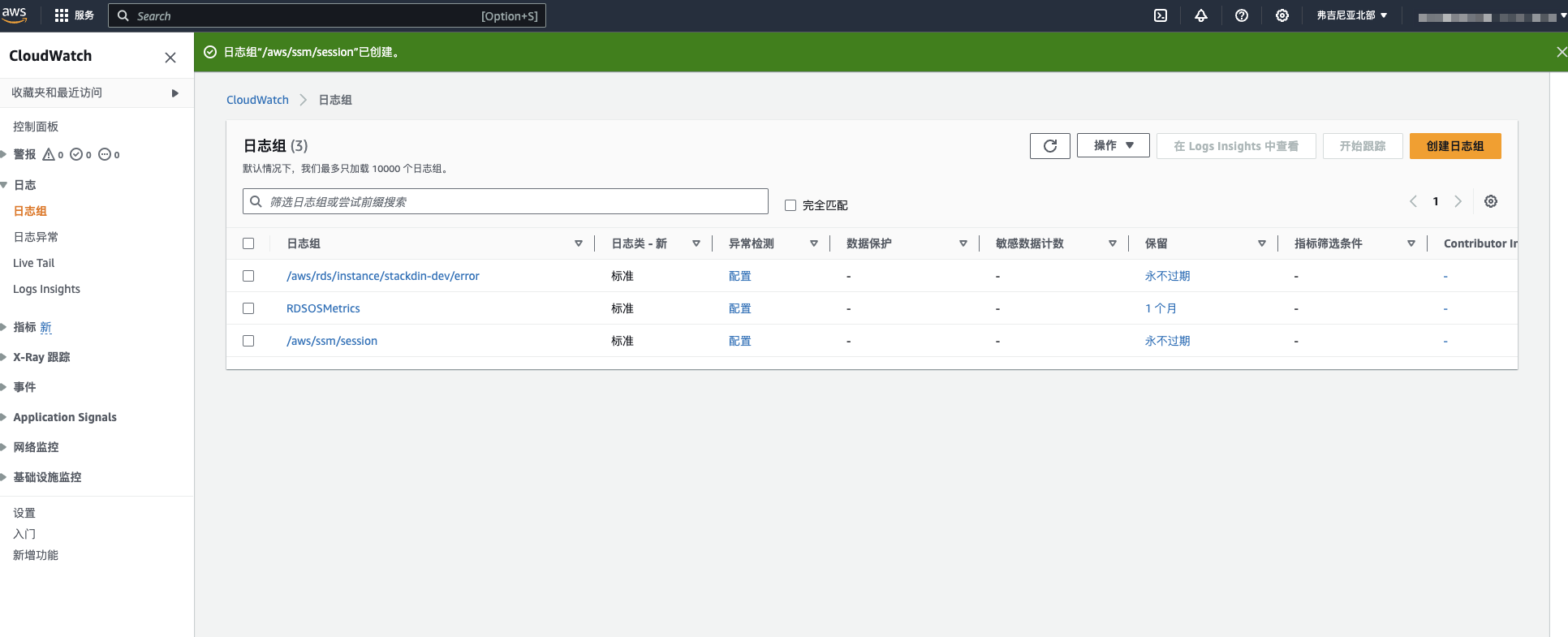Click the search magnifier in filter box

pyautogui.click(x=256, y=201)
